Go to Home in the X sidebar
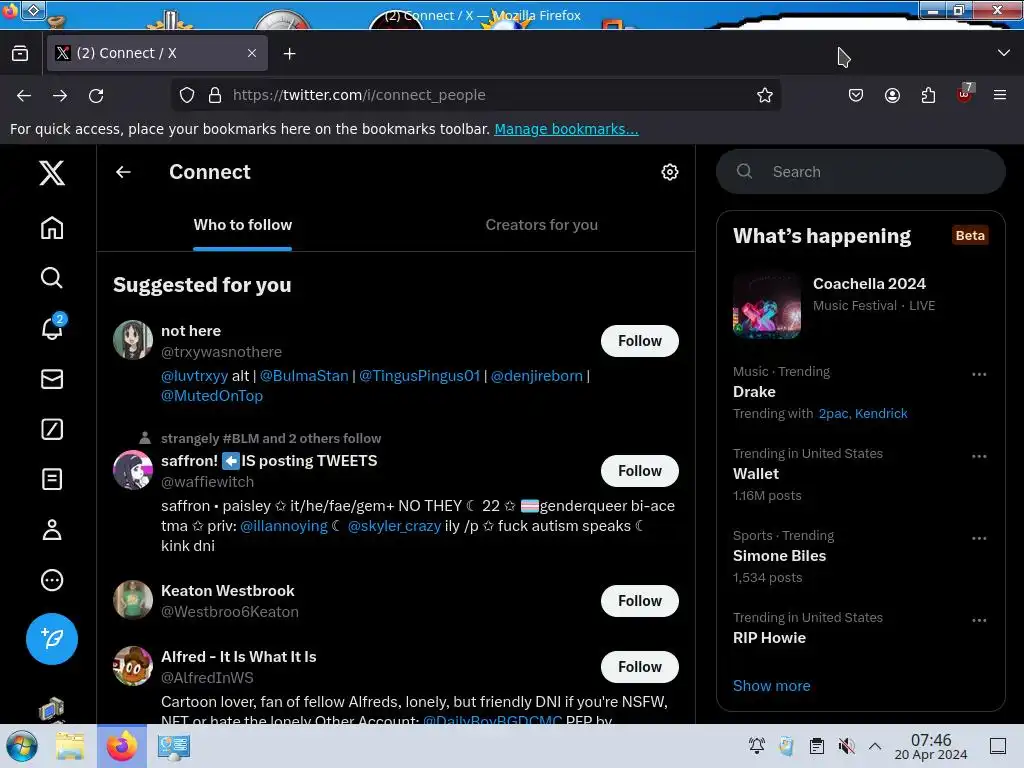Viewport: 1024px width, 768px height. point(52,228)
